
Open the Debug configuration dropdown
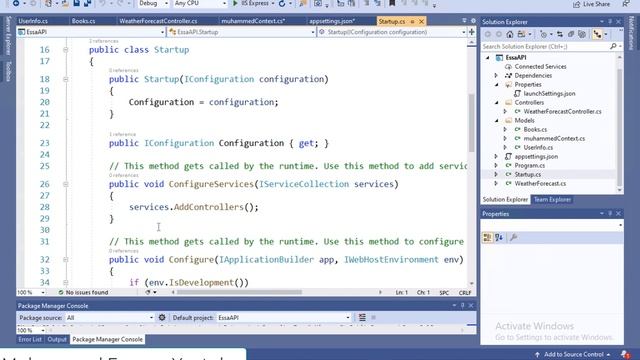(166, 3)
